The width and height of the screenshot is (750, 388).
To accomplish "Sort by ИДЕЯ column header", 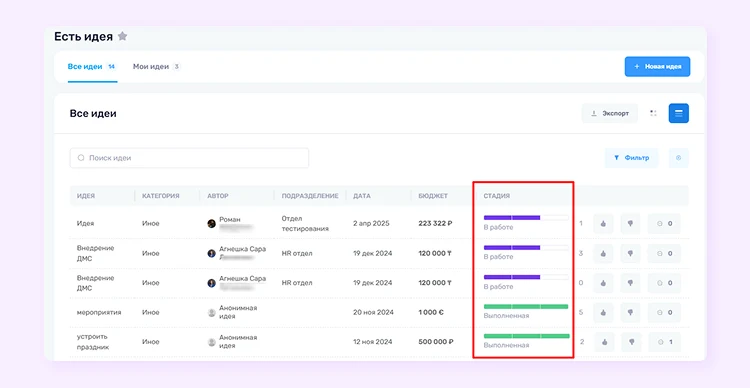I will click(86, 196).
